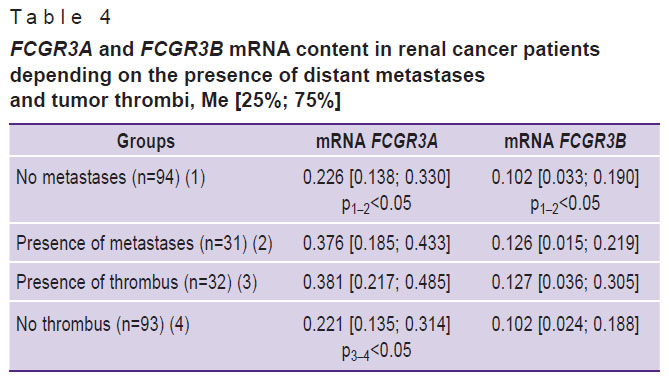Click the p3–4<0.05 note in last row
The width and height of the screenshot is (669, 384).
tap(376, 351)
